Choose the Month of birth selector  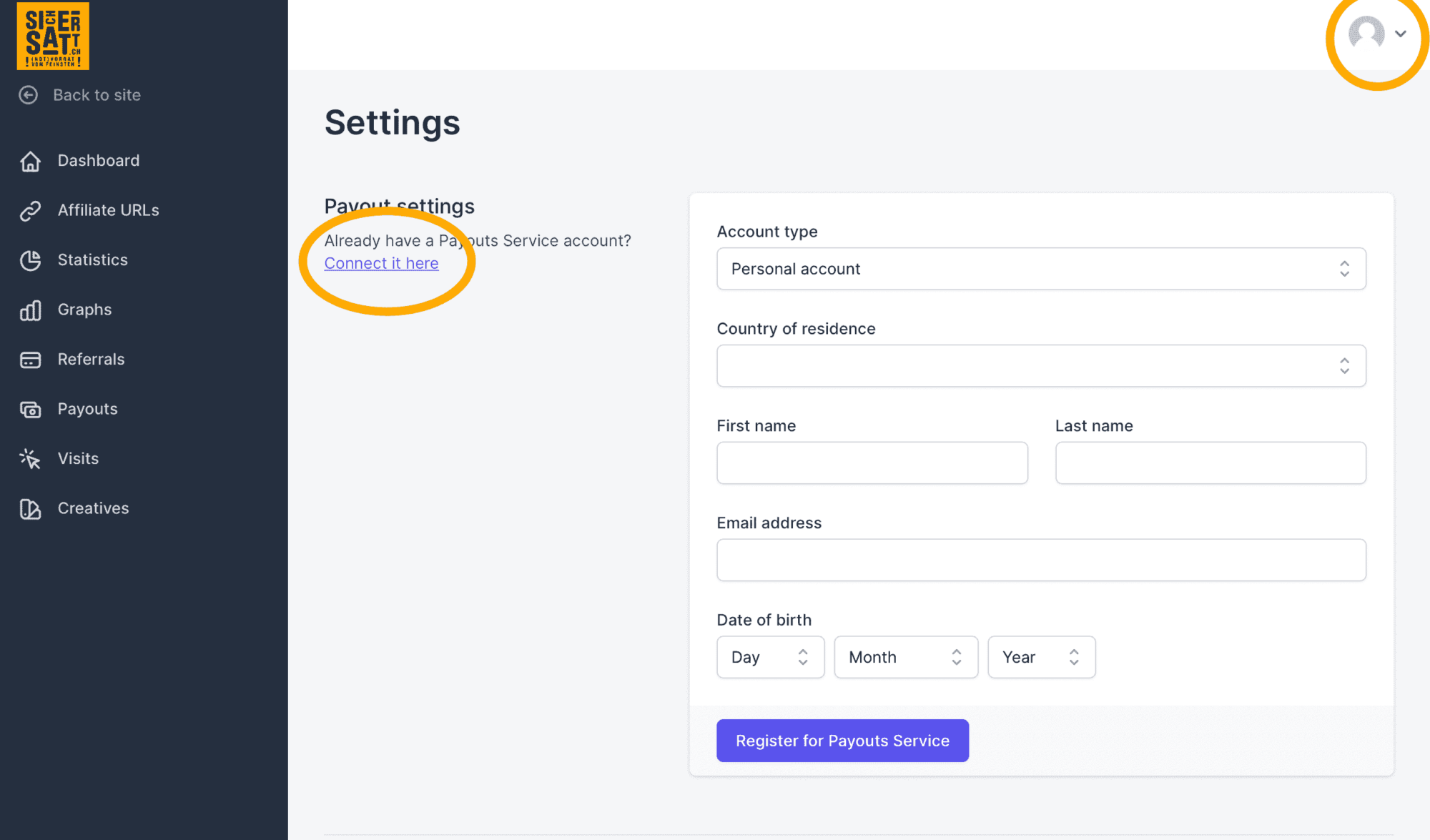coord(906,657)
